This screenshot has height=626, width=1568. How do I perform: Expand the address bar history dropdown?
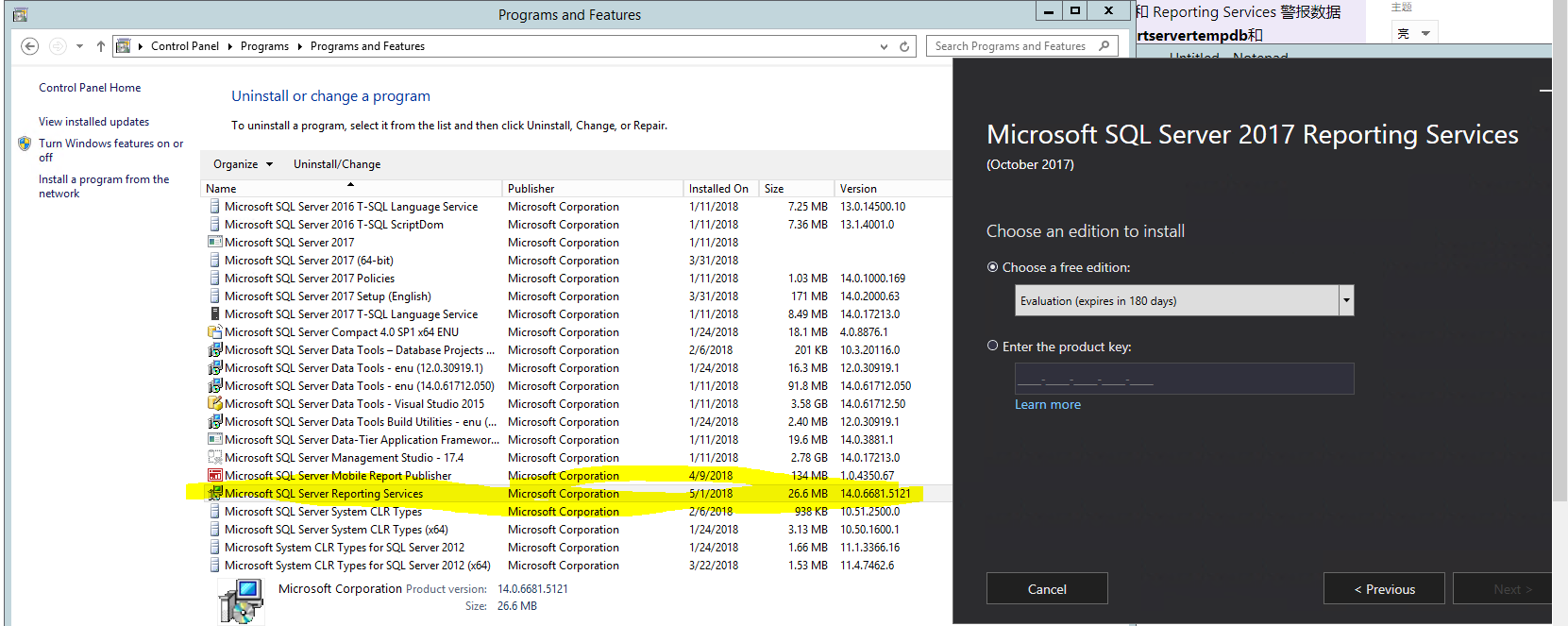884,46
